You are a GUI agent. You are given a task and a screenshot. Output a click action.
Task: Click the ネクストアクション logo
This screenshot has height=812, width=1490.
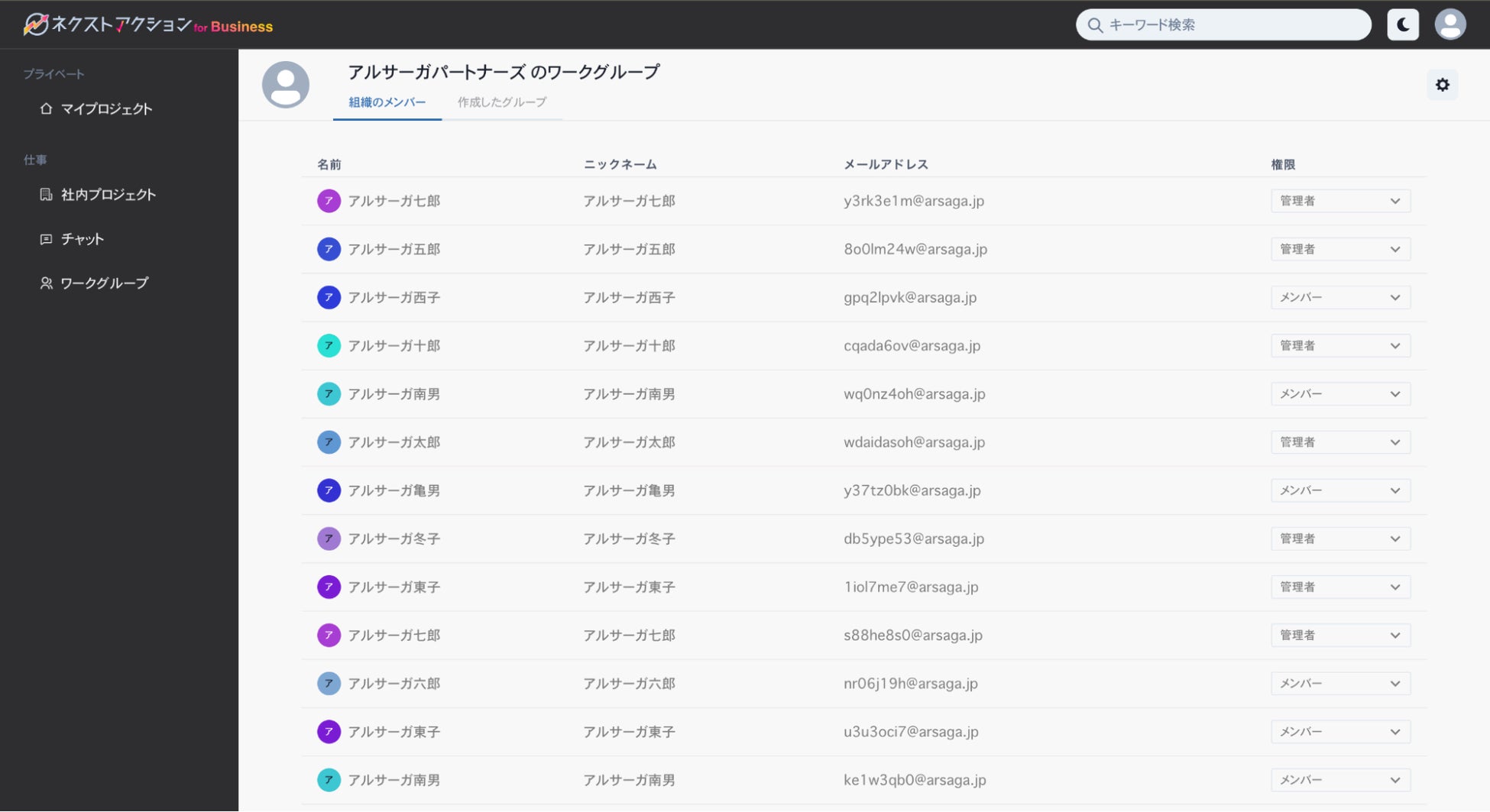147,25
